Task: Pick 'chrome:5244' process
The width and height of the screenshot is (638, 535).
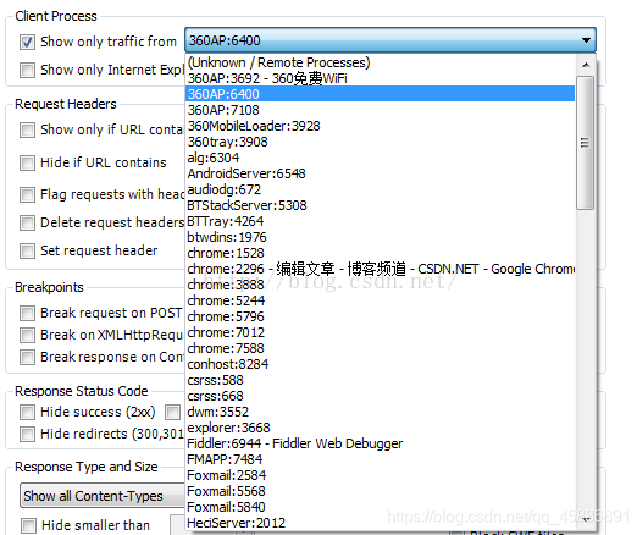Action: click(x=380, y=300)
